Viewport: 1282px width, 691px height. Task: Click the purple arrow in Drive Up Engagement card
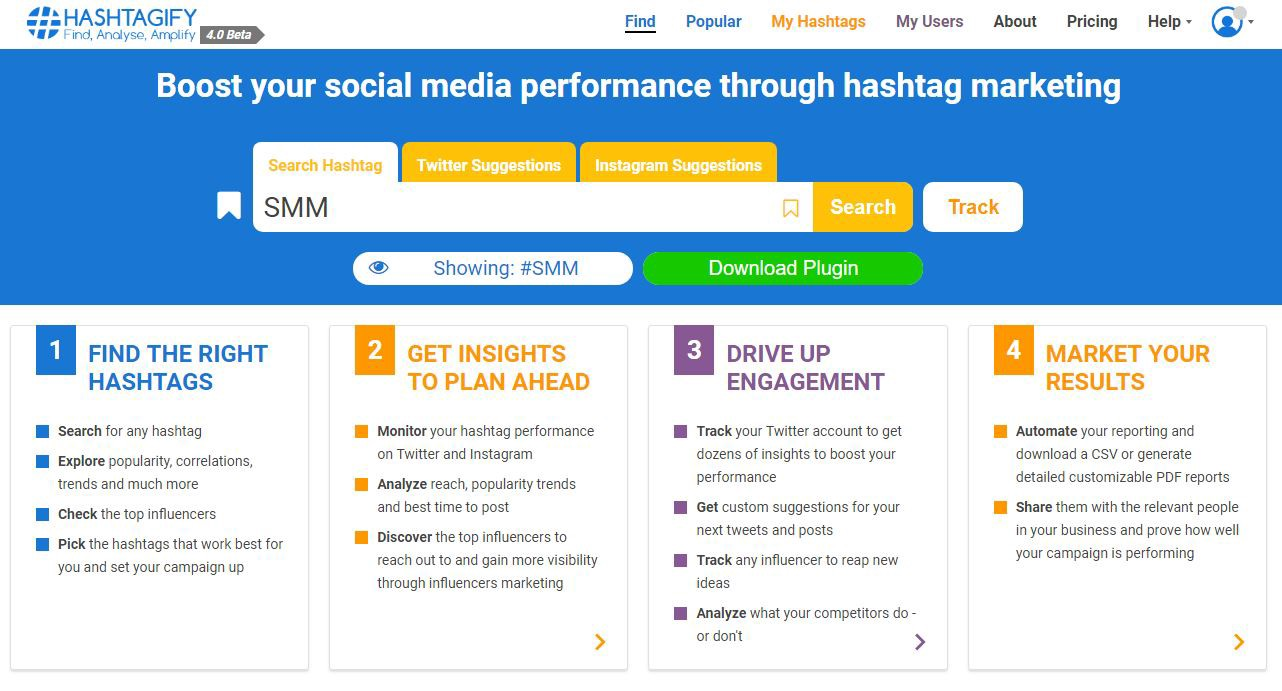(920, 642)
